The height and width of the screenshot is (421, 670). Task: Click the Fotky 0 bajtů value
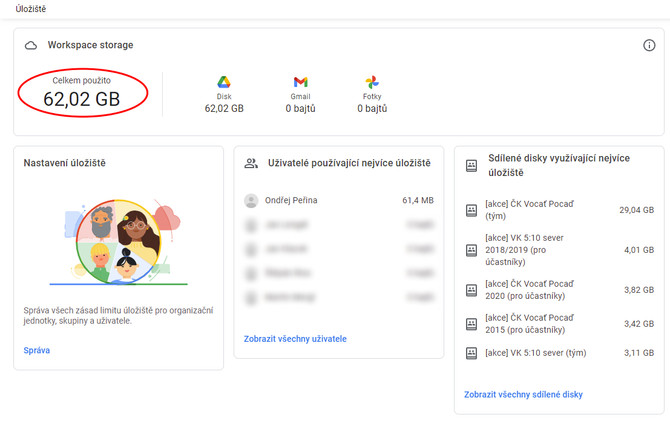coord(372,109)
